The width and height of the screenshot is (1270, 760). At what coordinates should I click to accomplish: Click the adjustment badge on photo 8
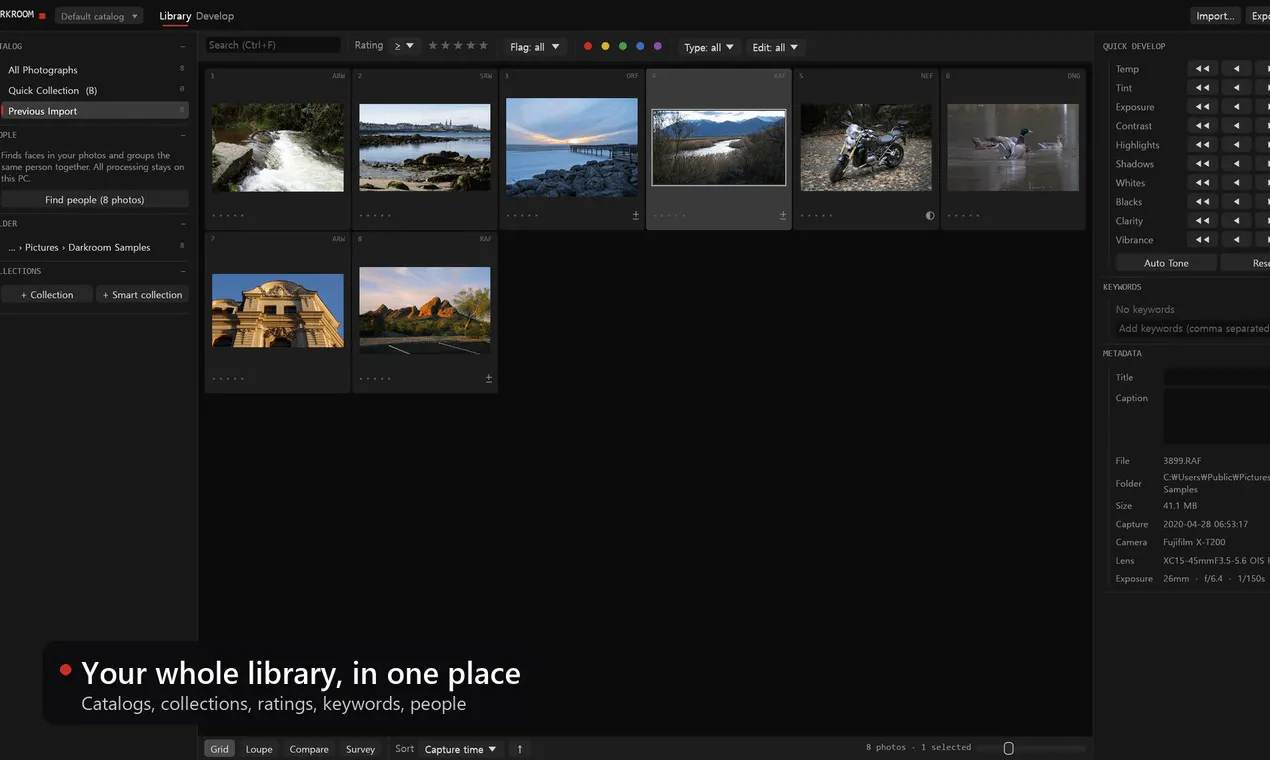489,379
